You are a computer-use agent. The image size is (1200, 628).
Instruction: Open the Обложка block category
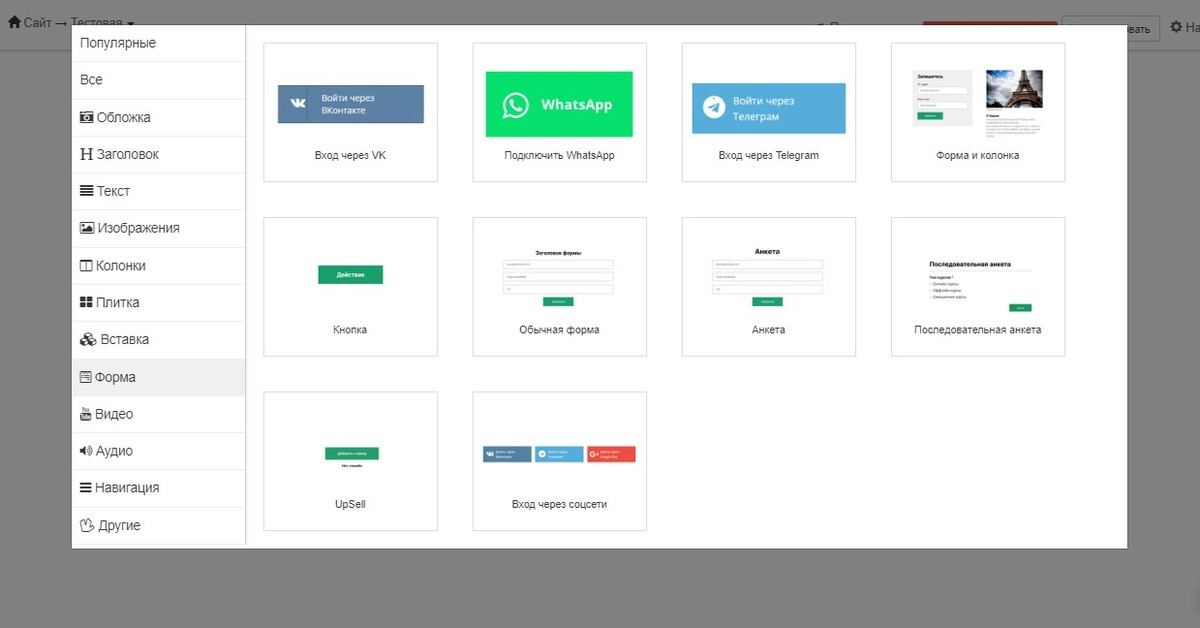(158, 117)
